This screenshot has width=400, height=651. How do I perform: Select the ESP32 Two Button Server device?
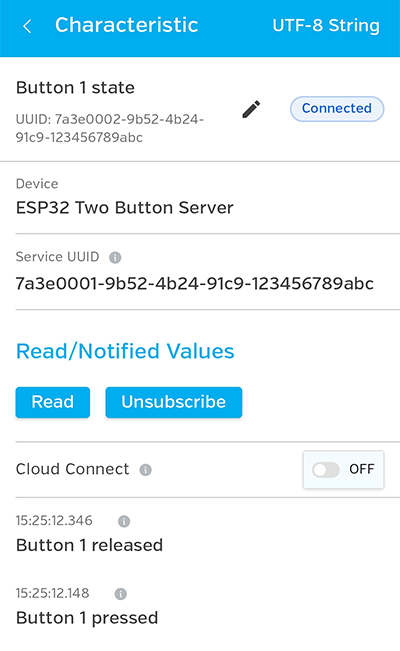click(x=125, y=208)
